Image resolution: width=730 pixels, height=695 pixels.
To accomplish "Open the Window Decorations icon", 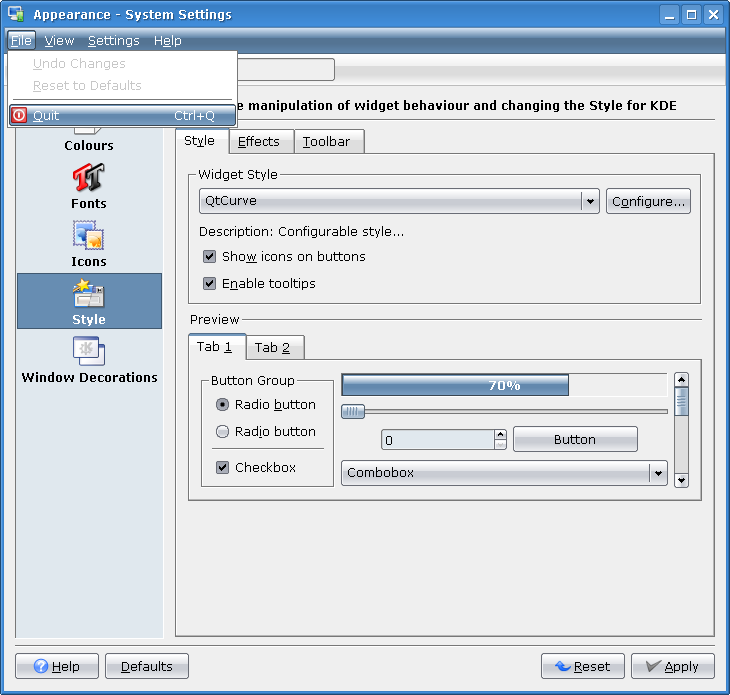I will pyautogui.click(x=89, y=359).
